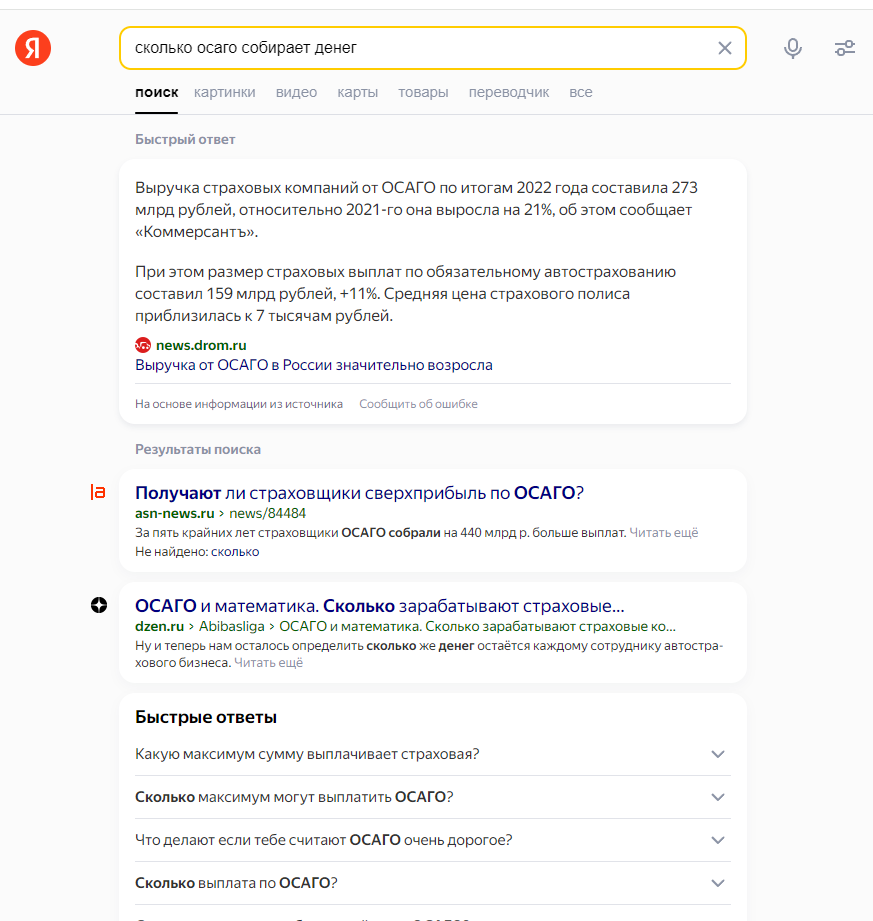873x921 pixels.
Task: Expand 'Сколько выплата по ОСАГО?' question
Action: [x=433, y=883]
